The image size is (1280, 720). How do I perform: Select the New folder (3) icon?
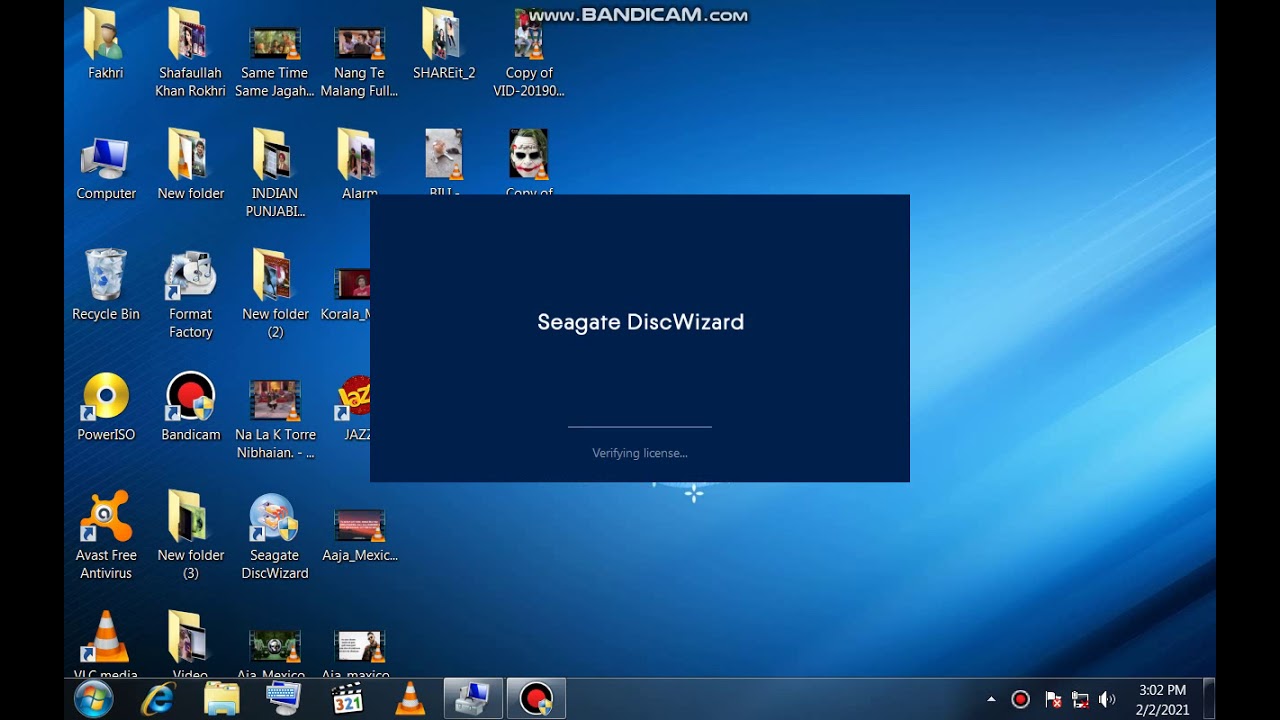(190, 536)
